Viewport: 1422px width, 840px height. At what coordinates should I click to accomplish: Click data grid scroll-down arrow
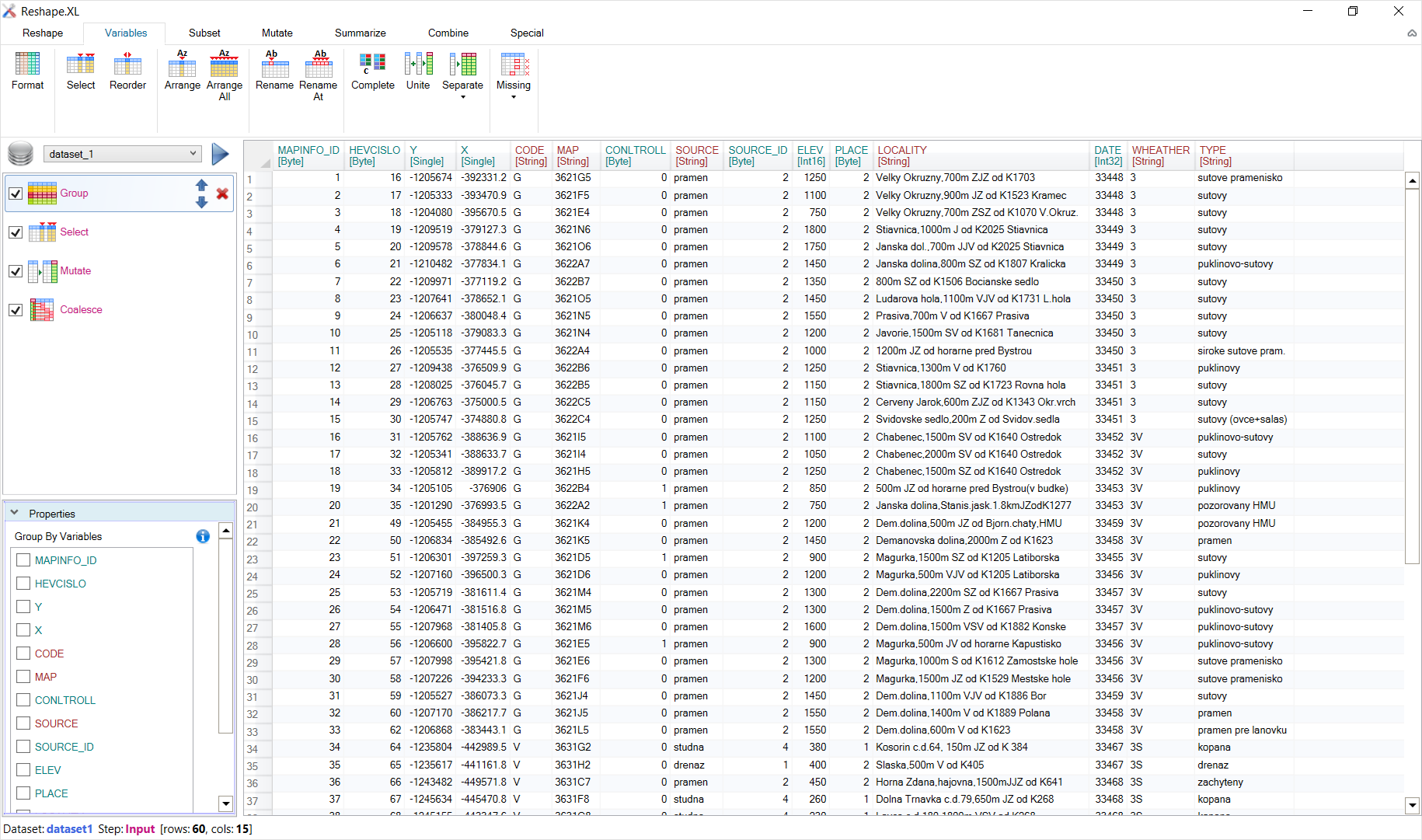pos(1413,805)
